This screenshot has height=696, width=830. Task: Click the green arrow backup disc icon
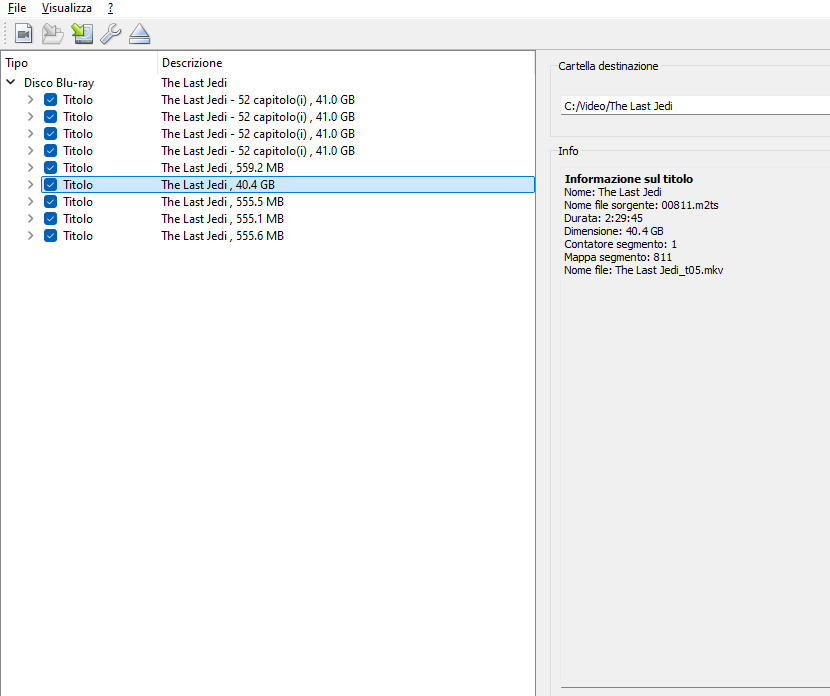[82, 34]
